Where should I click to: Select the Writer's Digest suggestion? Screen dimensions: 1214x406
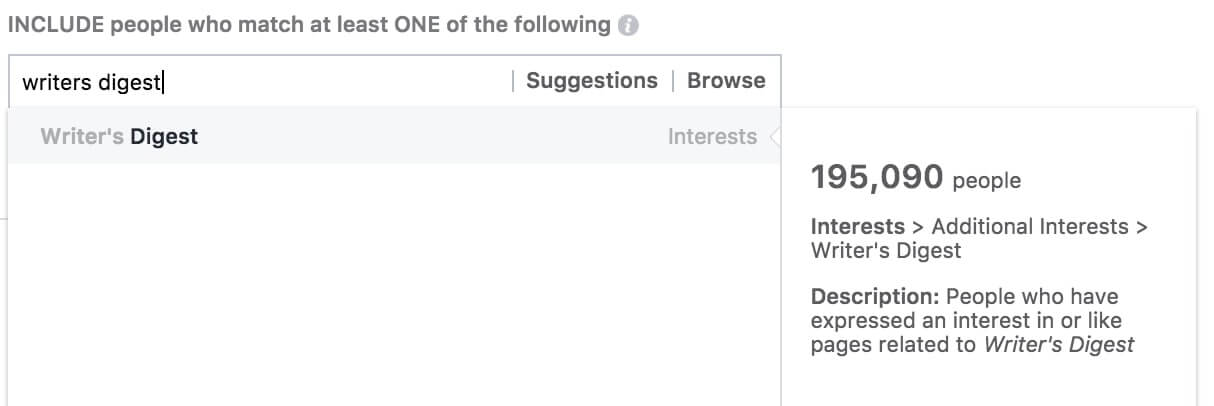tap(394, 136)
